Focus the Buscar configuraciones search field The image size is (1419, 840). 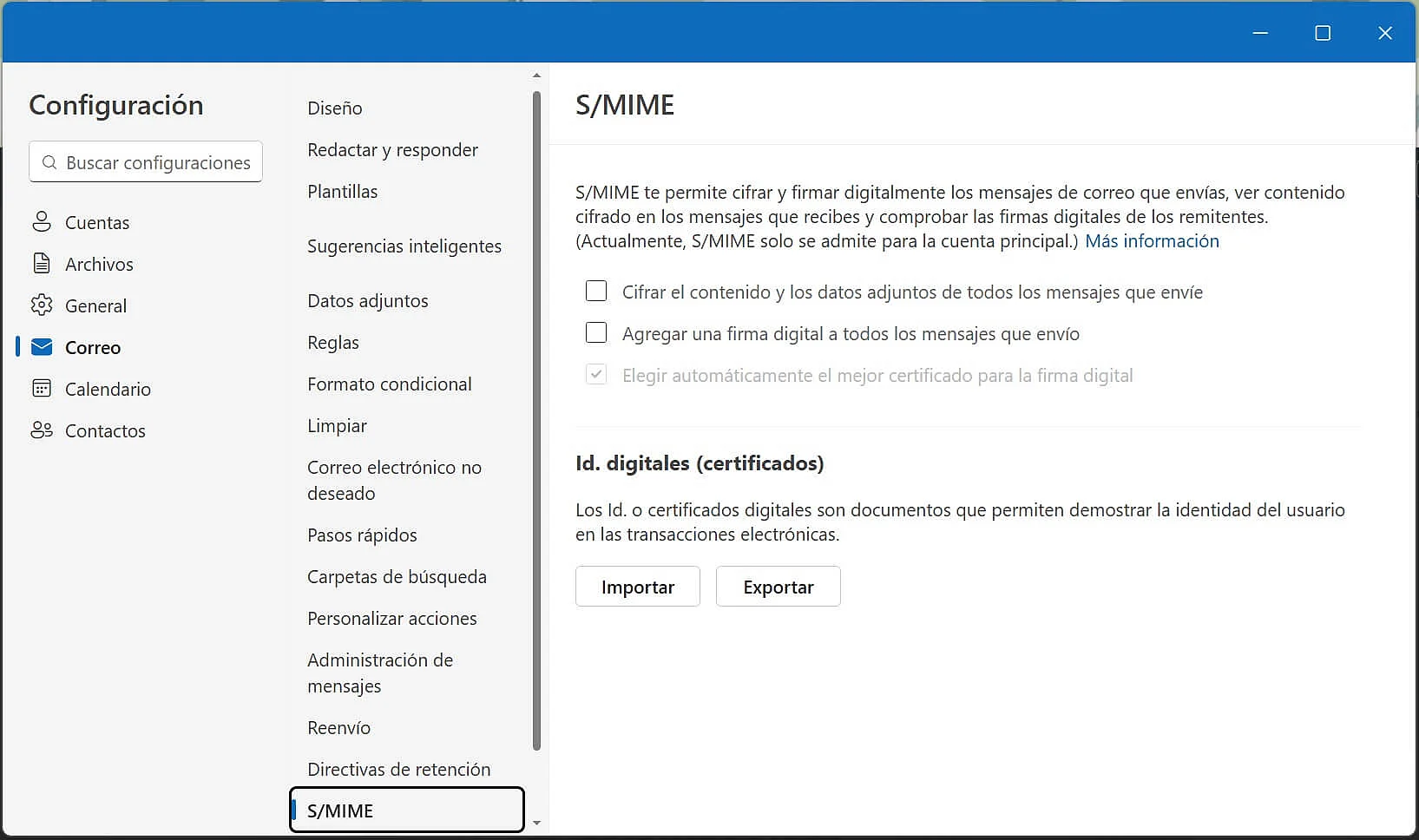[x=146, y=162]
